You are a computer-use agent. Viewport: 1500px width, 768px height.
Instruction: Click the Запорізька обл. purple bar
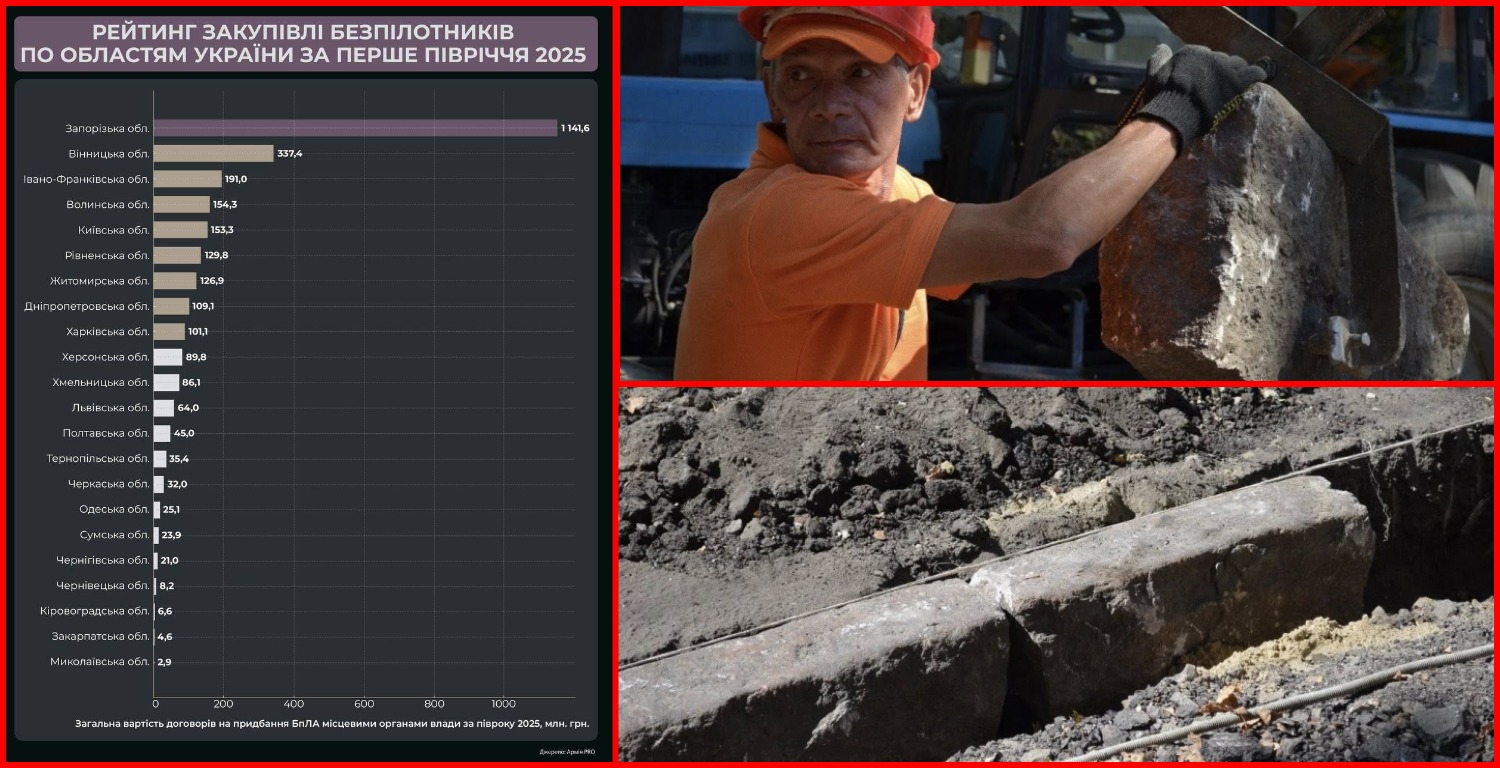(x=355, y=128)
